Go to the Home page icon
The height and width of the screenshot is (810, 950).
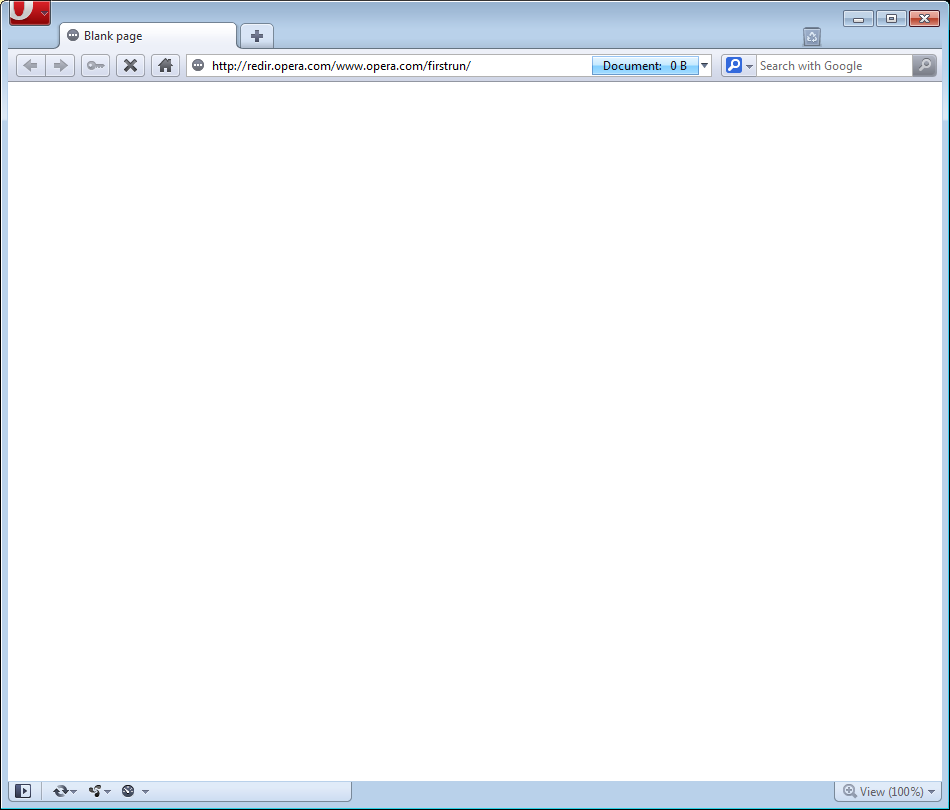(x=165, y=65)
